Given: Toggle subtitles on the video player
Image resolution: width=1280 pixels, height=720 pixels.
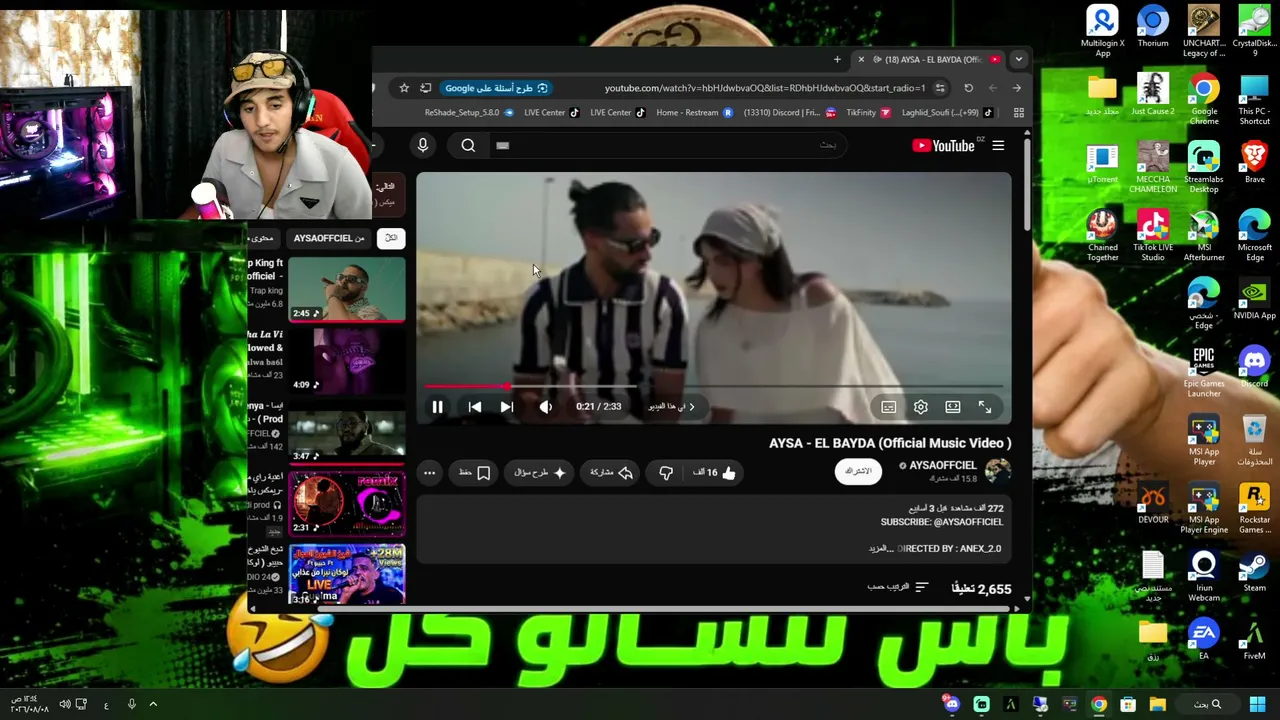Looking at the screenshot, I should (888, 407).
